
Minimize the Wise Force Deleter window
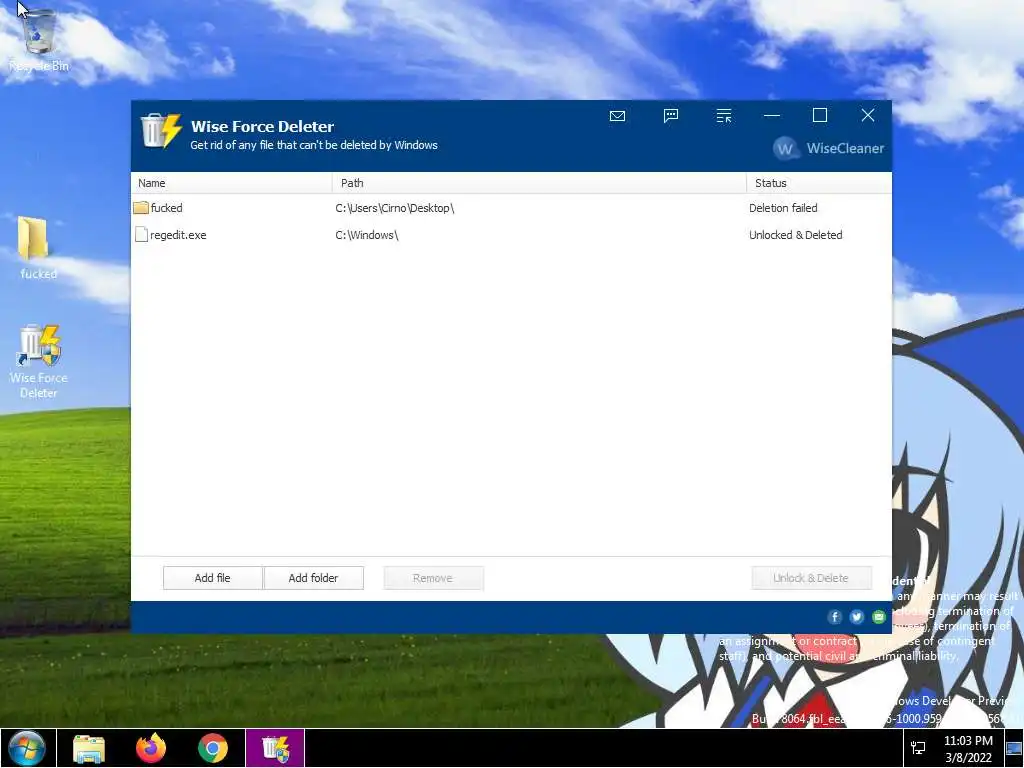click(x=772, y=116)
